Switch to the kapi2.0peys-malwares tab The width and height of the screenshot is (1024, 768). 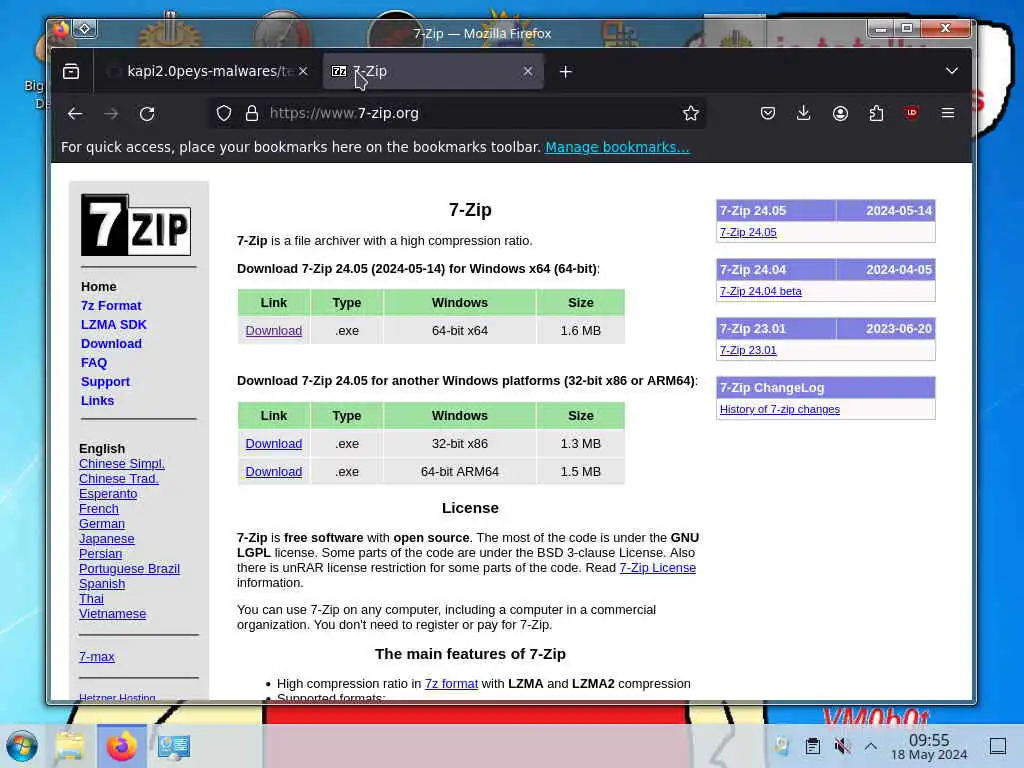point(208,71)
